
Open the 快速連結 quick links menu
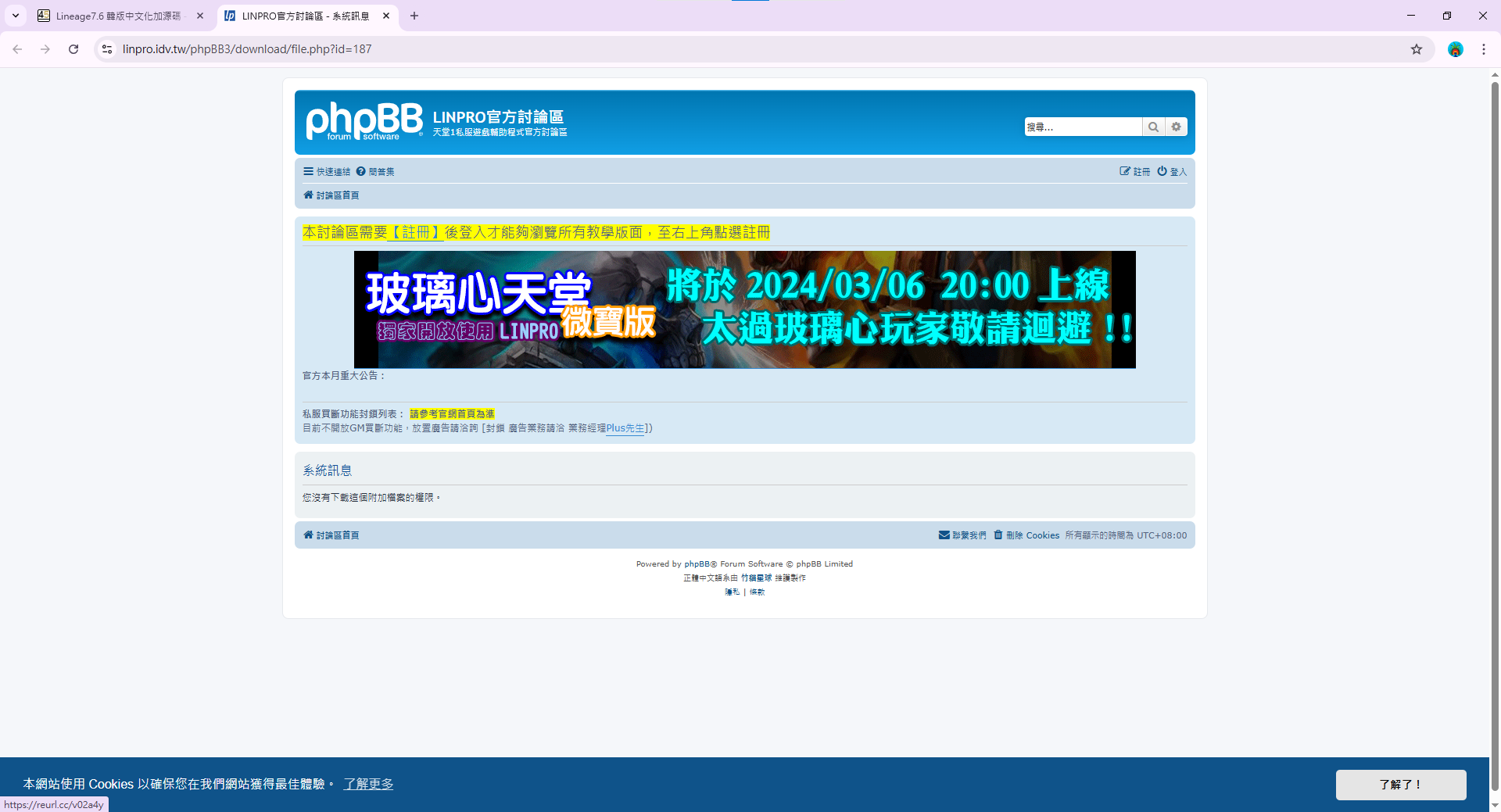[x=327, y=172]
